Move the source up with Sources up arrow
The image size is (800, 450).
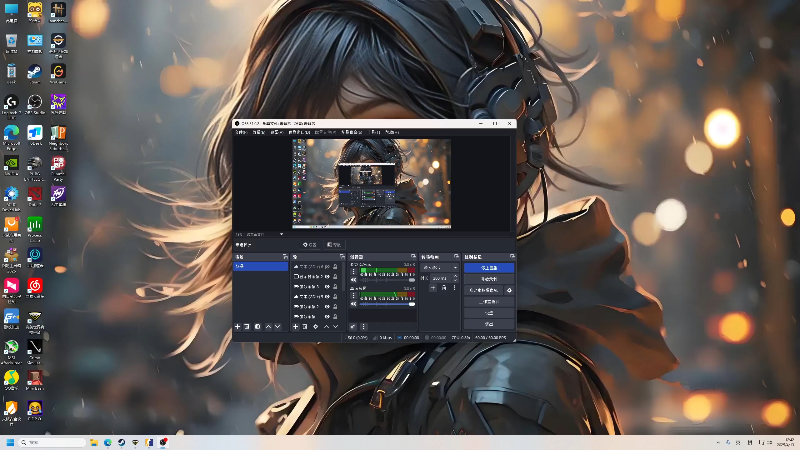coord(327,327)
